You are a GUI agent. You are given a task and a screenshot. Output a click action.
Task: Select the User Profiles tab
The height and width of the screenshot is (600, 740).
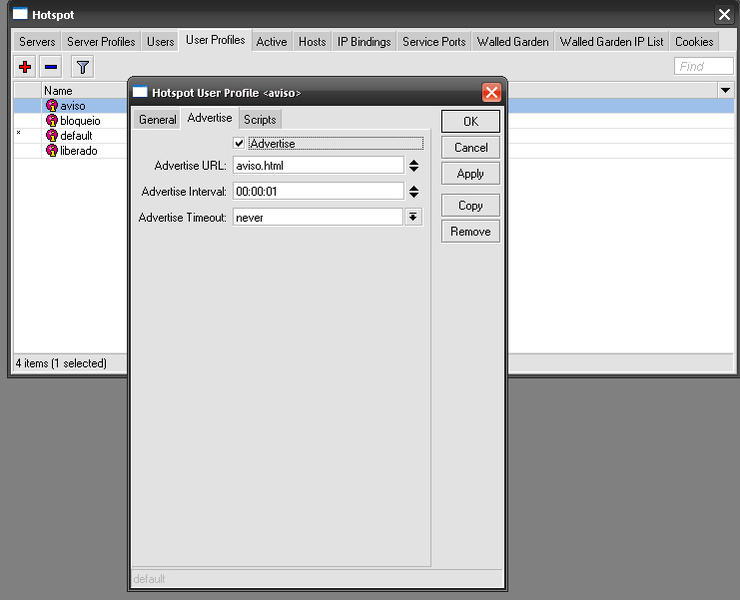pyautogui.click(x=215, y=40)
